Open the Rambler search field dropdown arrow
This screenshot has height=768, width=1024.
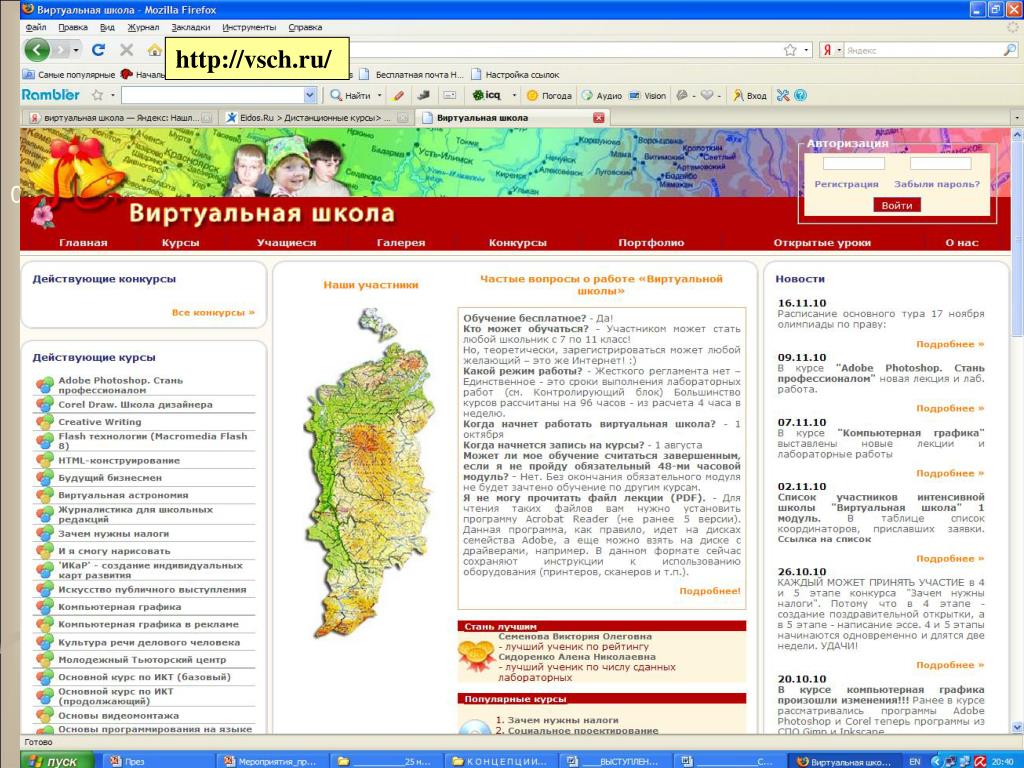310,95
